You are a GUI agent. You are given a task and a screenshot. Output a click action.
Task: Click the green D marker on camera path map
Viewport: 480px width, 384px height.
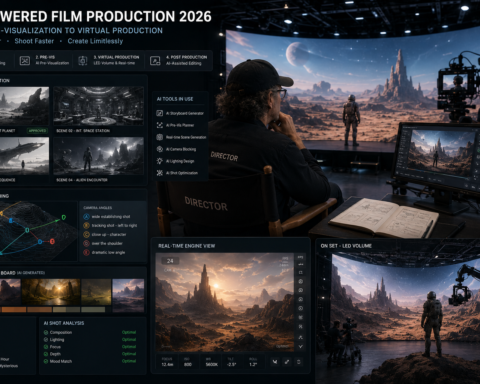click(64, 218)
